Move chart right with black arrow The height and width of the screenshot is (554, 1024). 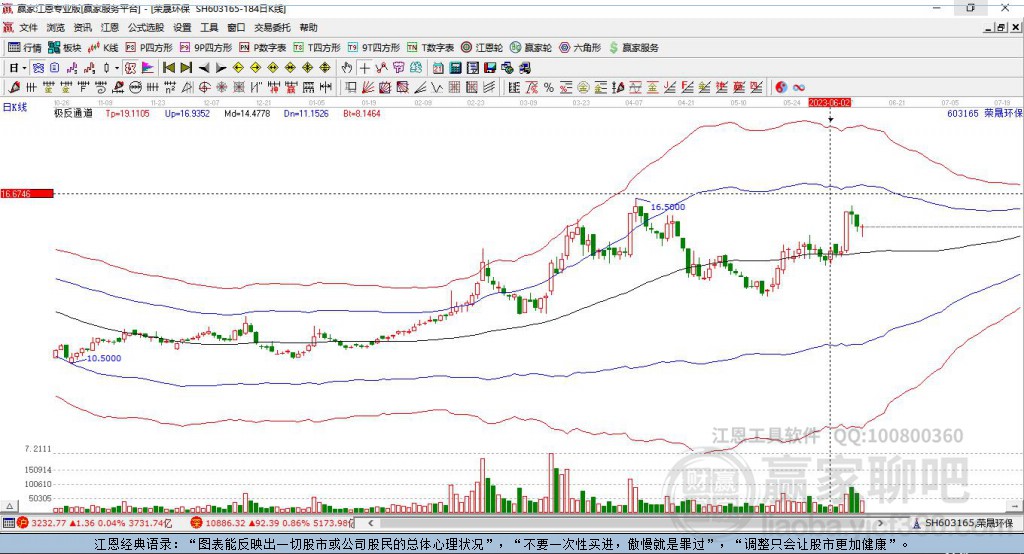coord(221,68)
